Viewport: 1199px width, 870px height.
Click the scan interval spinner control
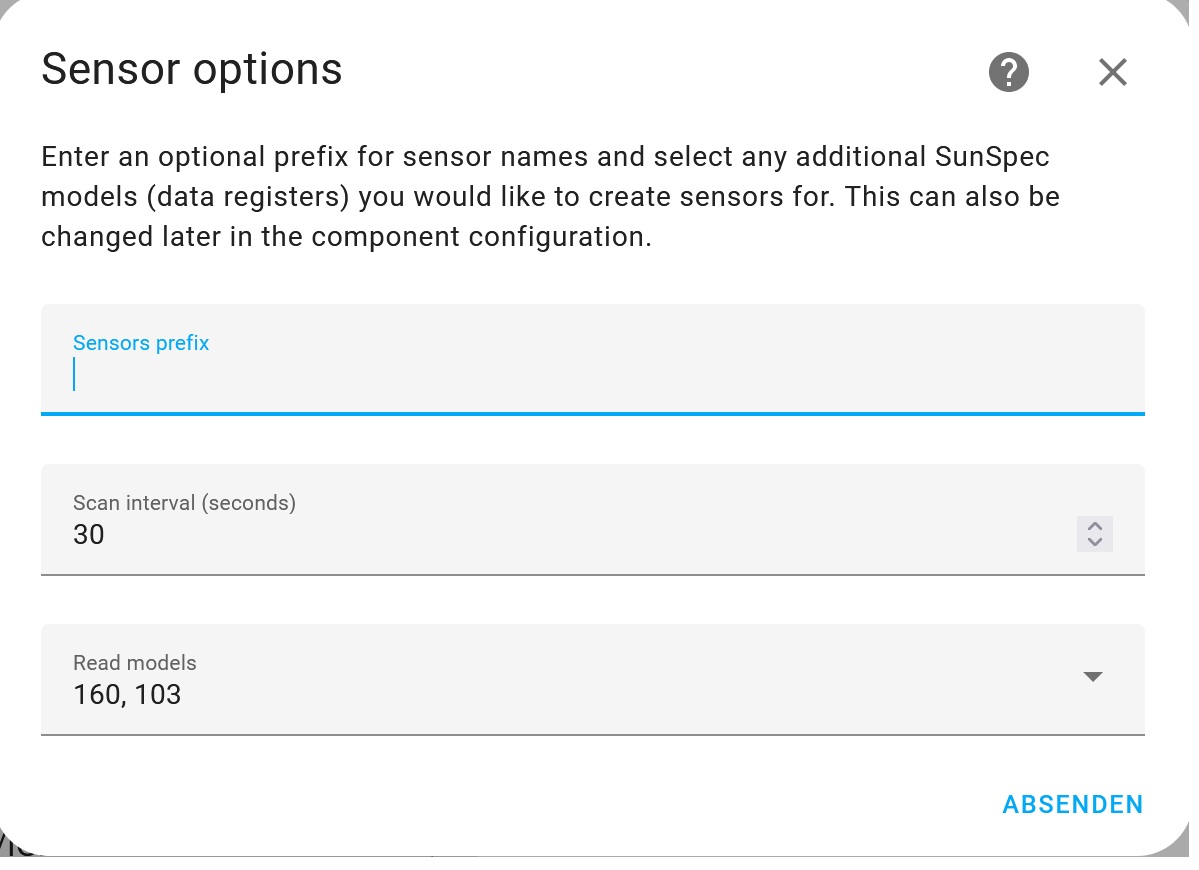[x=1095, y=534]
